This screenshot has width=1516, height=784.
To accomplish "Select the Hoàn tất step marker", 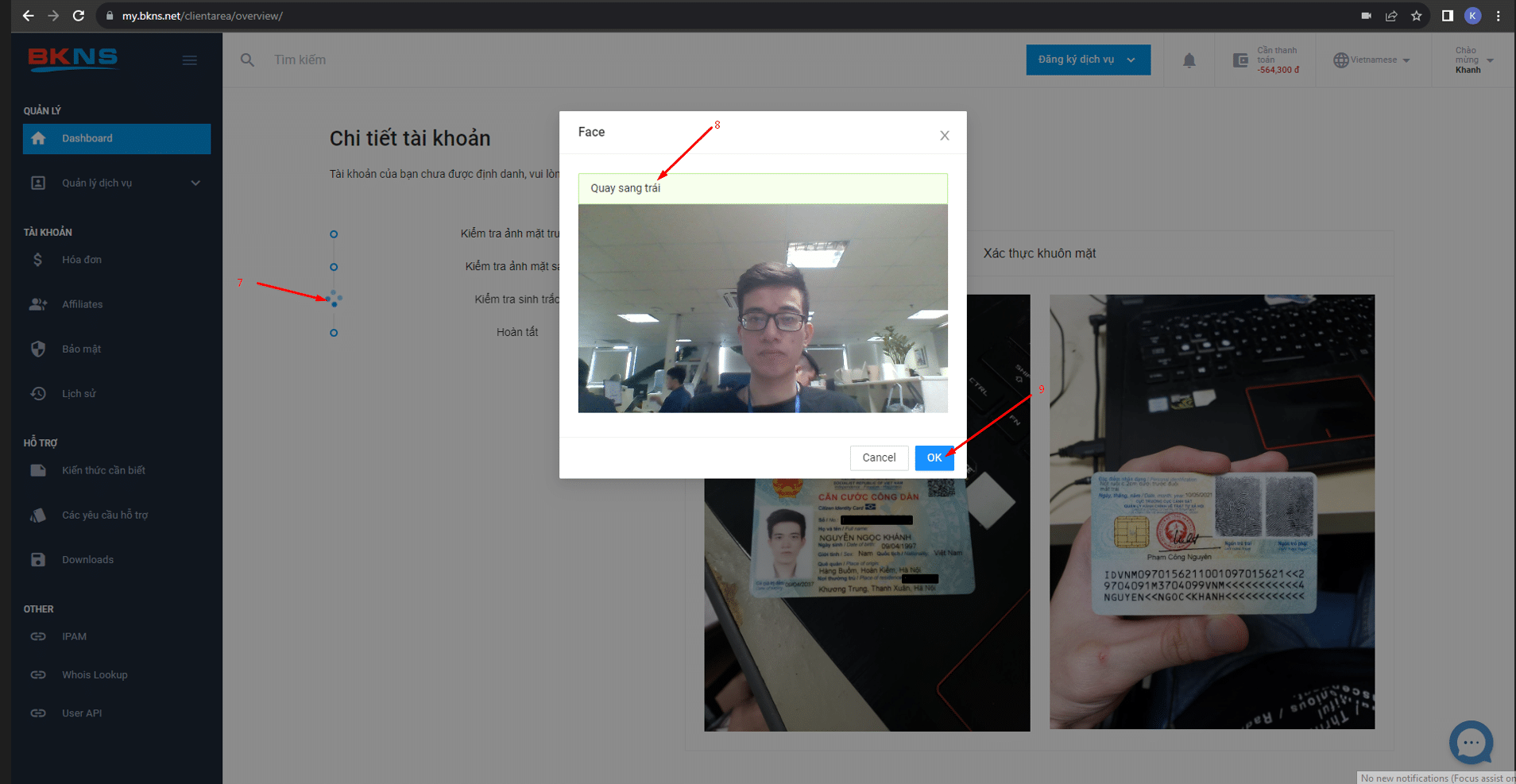I will [334, 333].
